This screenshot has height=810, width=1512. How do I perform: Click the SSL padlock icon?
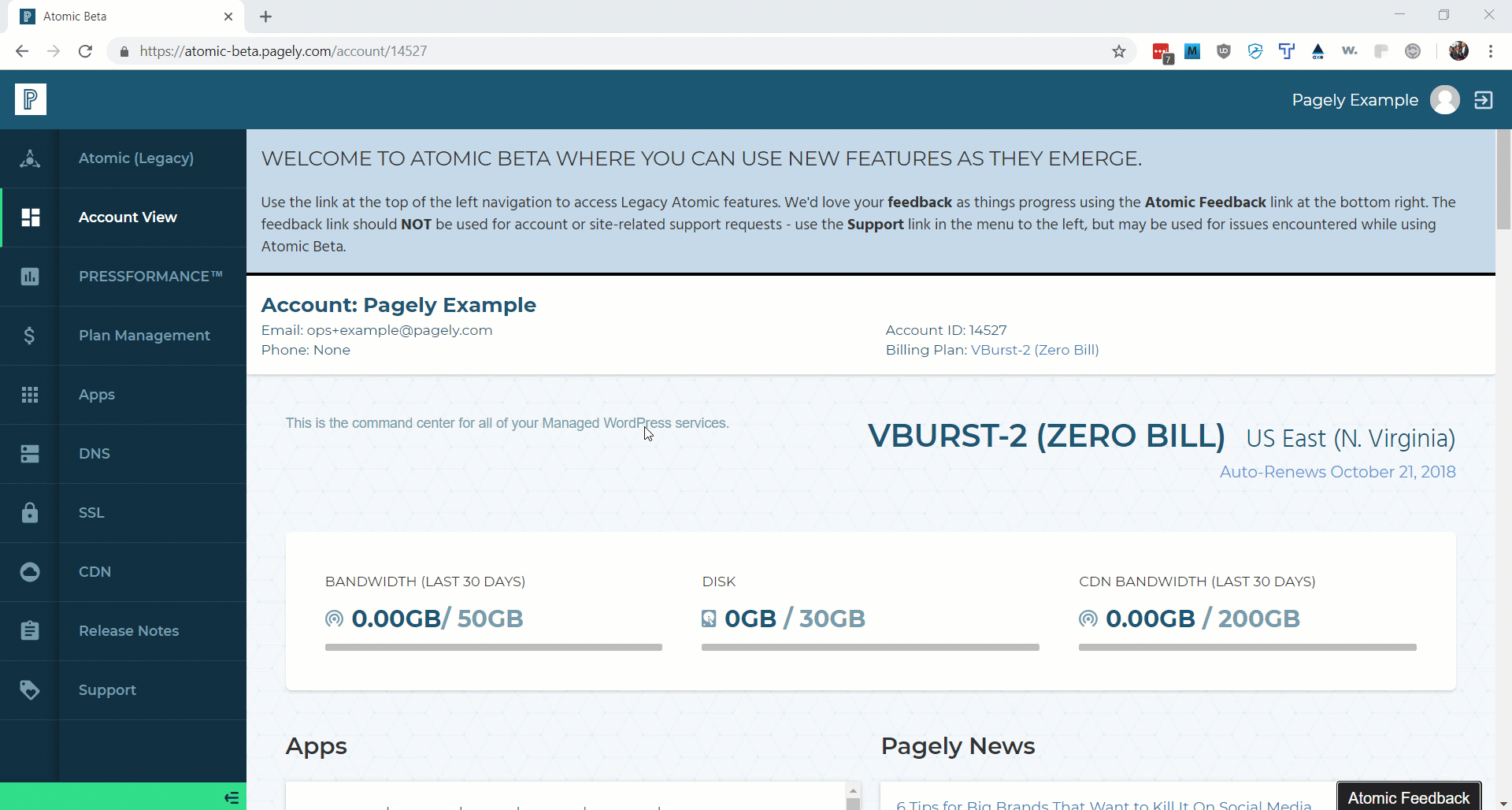pos(30,512)
